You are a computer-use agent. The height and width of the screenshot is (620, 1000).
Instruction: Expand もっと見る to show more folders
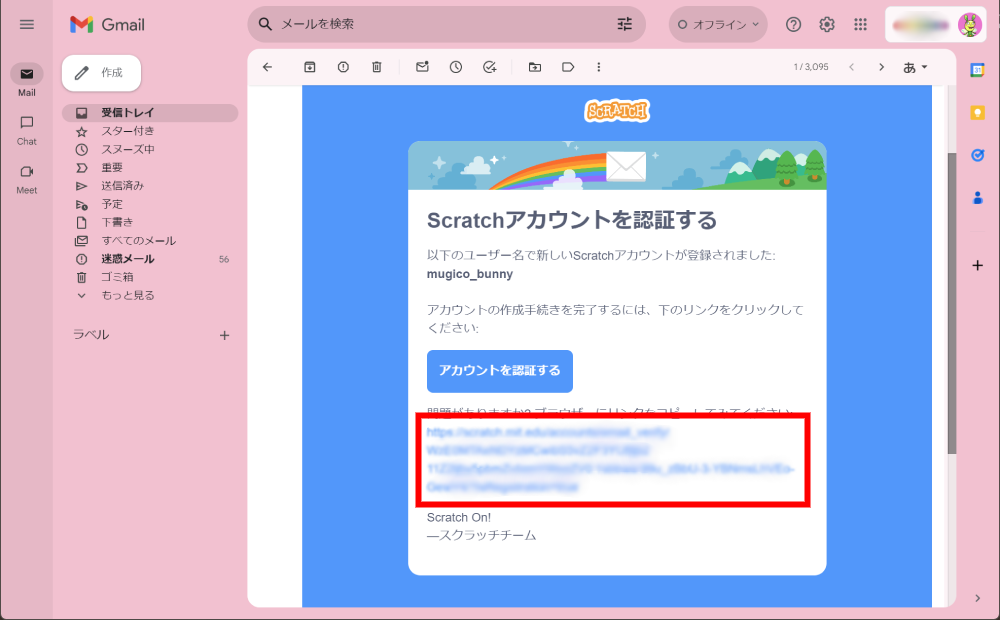tap(150, 296)
